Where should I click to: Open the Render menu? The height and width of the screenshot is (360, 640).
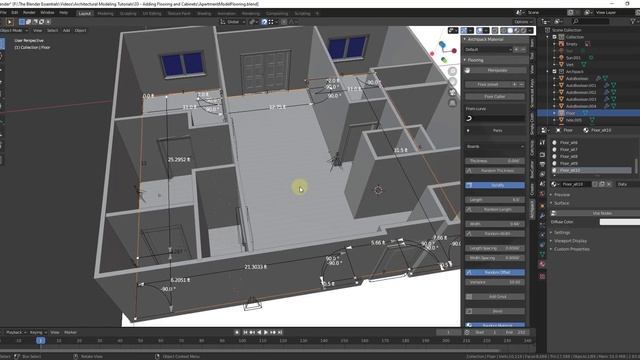[29, 13]
